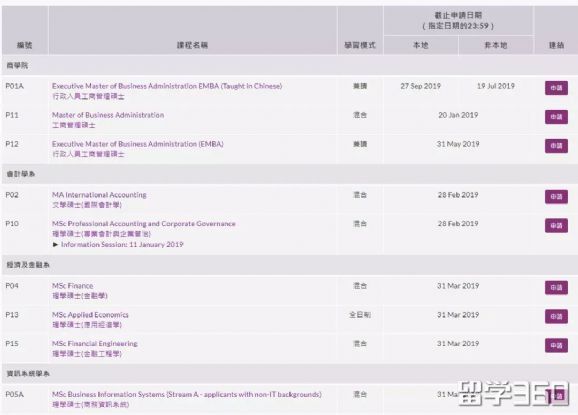Click the 本地 deadline column header

tap(421, 45)
